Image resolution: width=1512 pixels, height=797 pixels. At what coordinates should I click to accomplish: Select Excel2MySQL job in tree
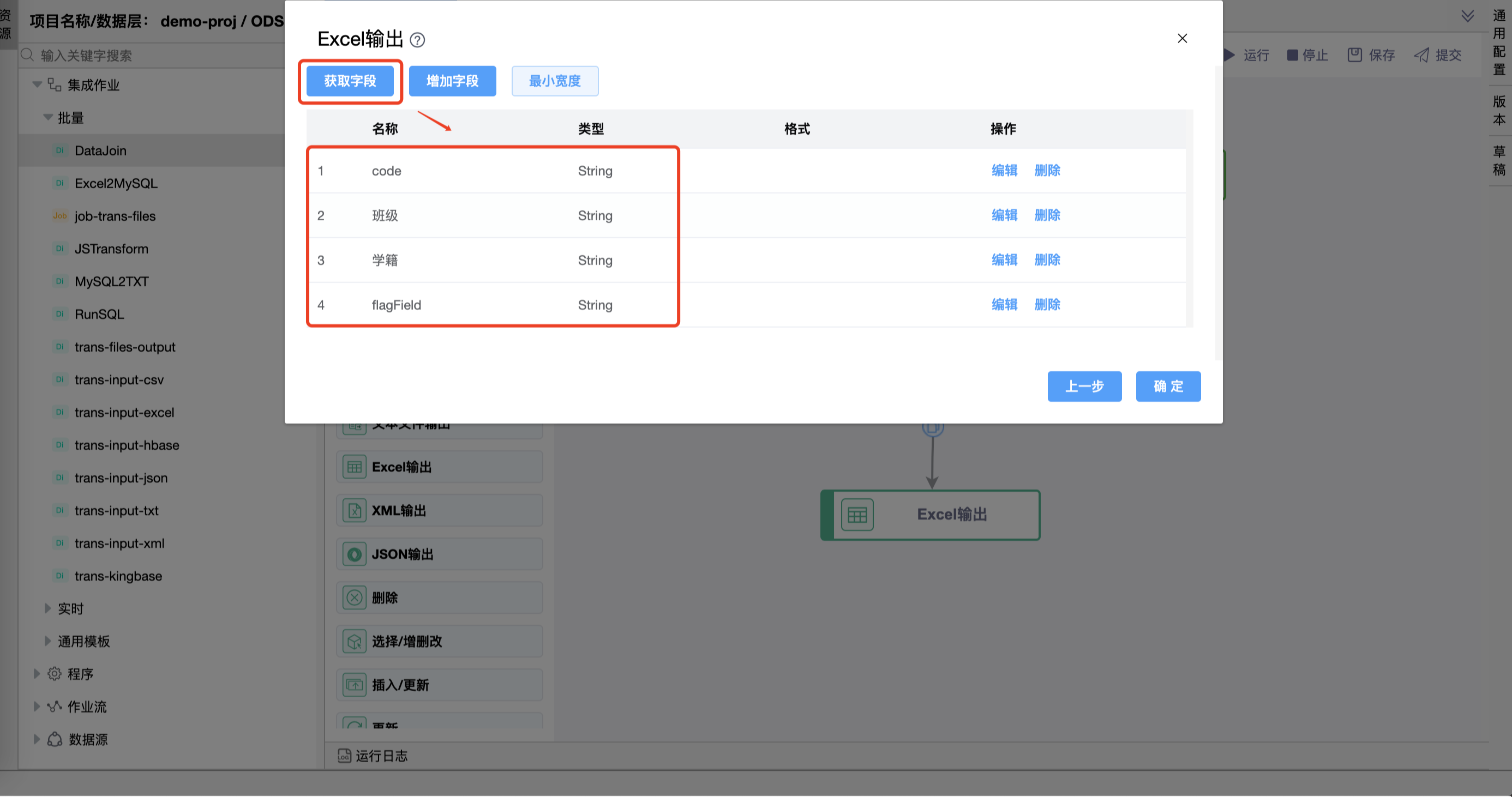coord(116,184)
